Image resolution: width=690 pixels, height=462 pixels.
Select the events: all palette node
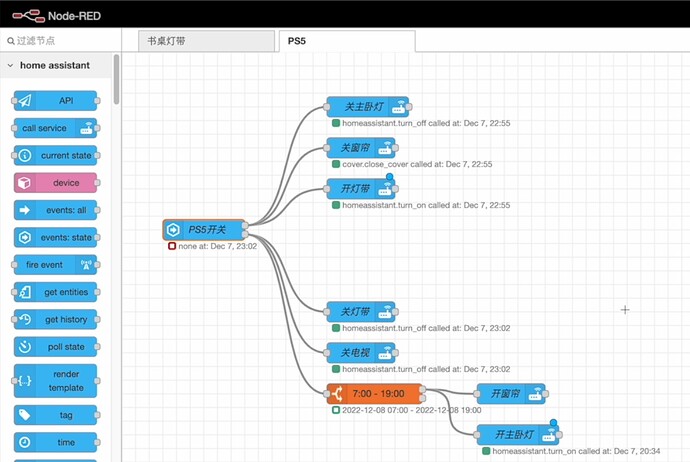[55, 210]
